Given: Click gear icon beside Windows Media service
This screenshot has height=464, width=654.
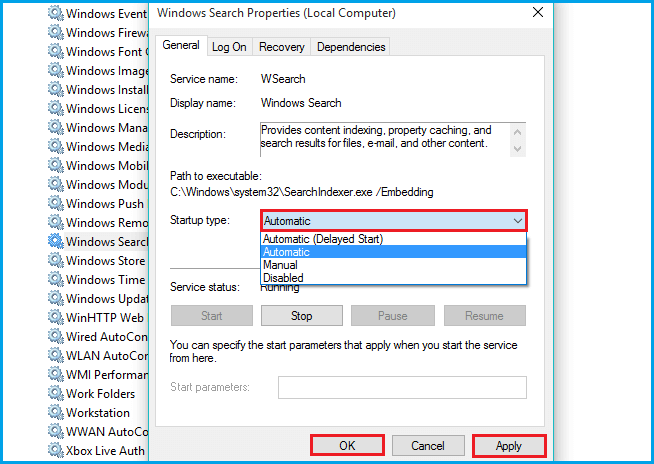Looking at the screenshot, I should 55,146.
